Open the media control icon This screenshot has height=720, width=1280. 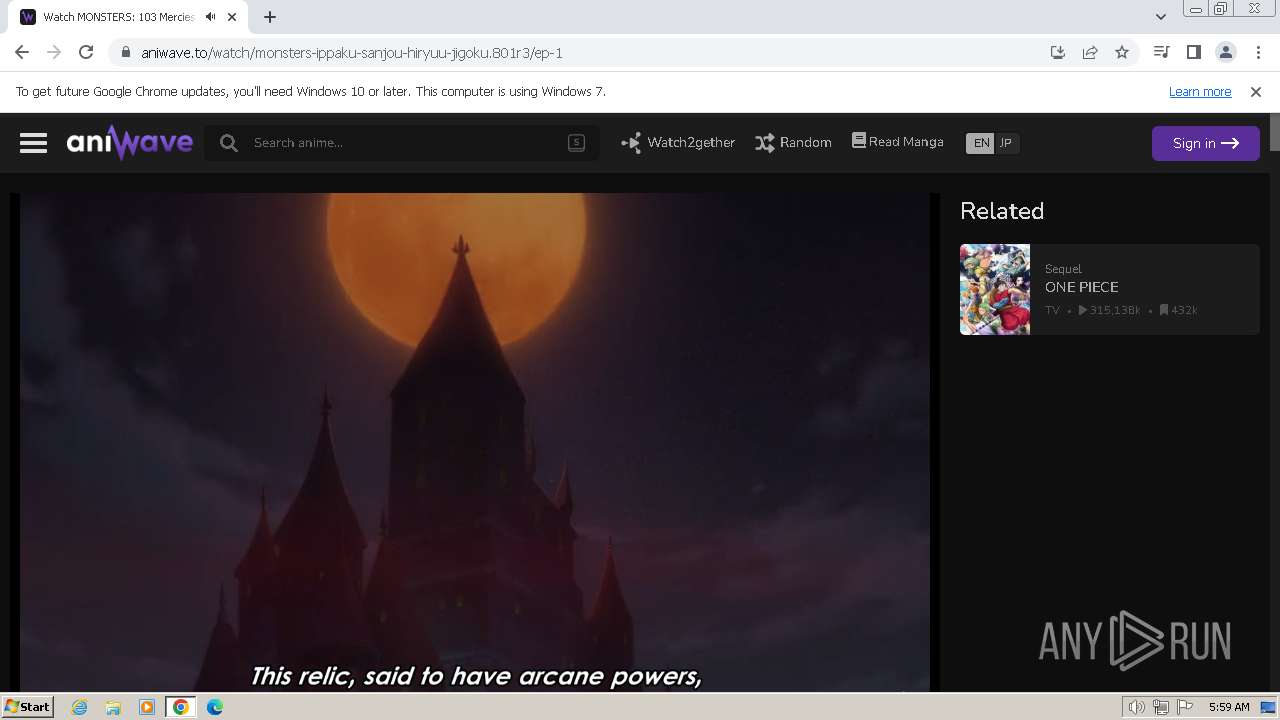[x=1161, y=53]
